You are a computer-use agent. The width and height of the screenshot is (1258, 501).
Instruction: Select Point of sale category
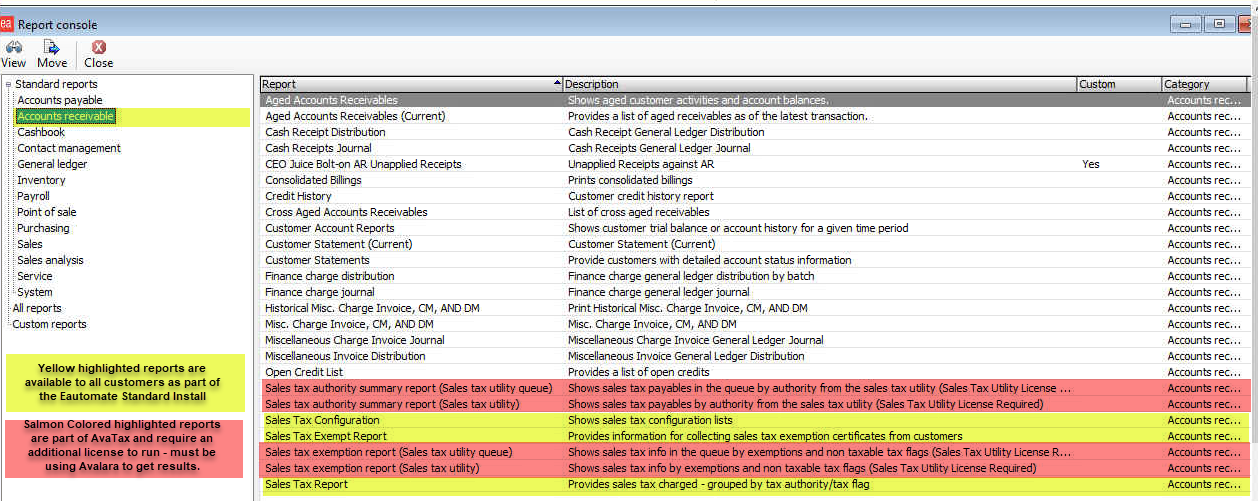tap(46, 212)
